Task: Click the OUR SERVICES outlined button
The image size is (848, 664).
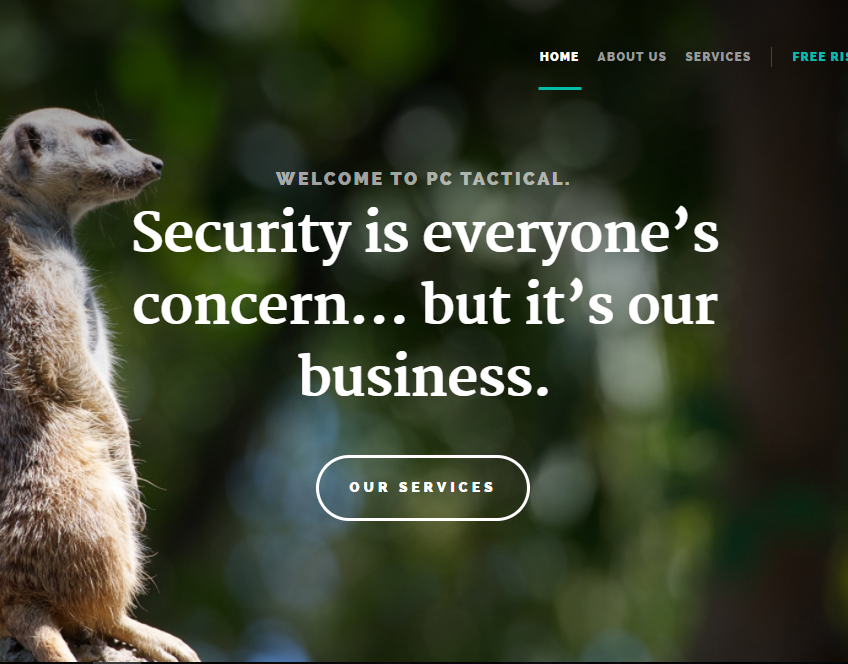Action: 422,488
